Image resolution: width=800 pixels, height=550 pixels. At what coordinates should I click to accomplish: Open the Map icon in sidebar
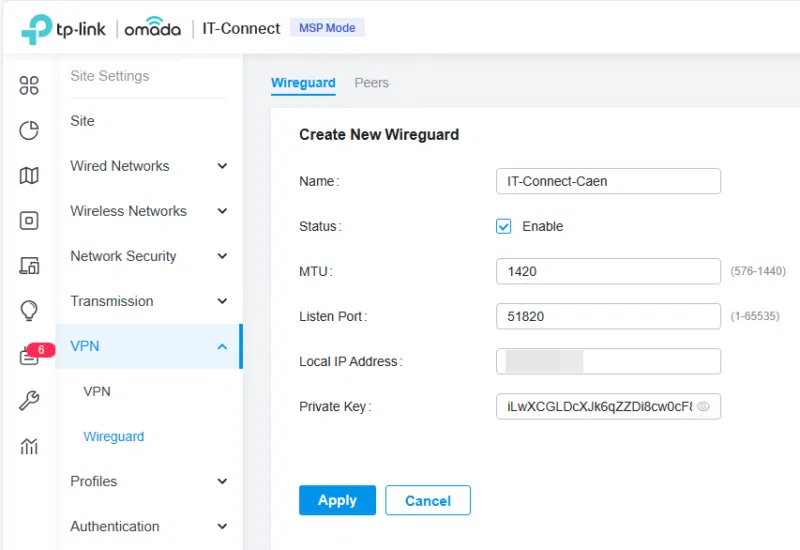click(29, 176)
